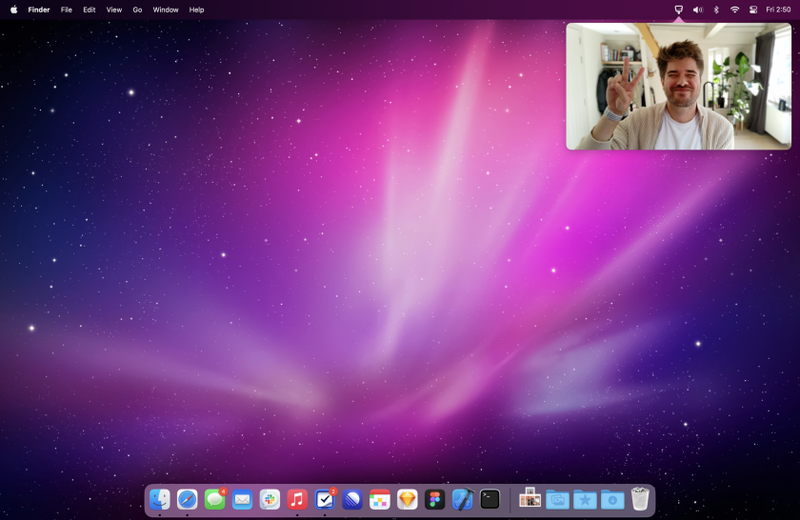Image resolution: width=800 pixels, height=520 pixels.
Task: Open the File menu
Action: tap(66, 10)
